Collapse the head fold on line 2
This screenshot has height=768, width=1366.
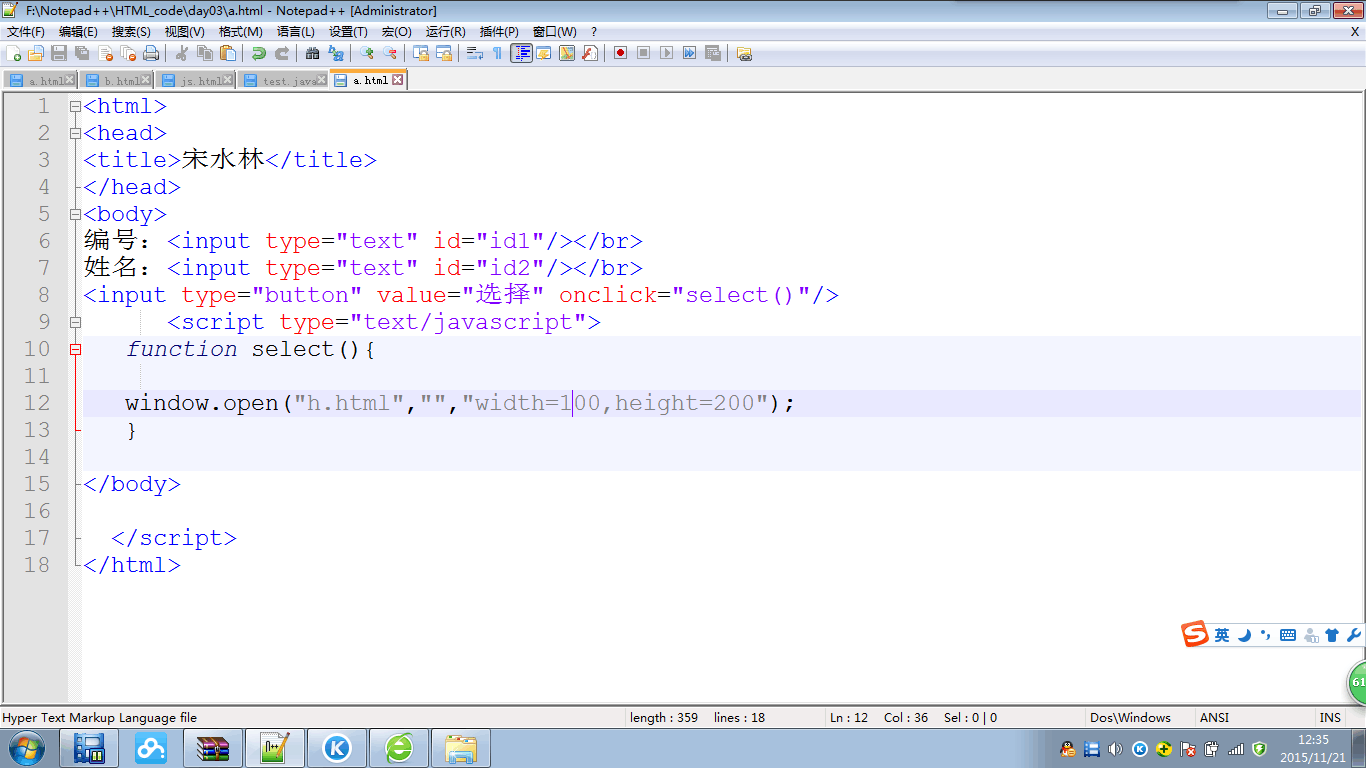(75, 133)
